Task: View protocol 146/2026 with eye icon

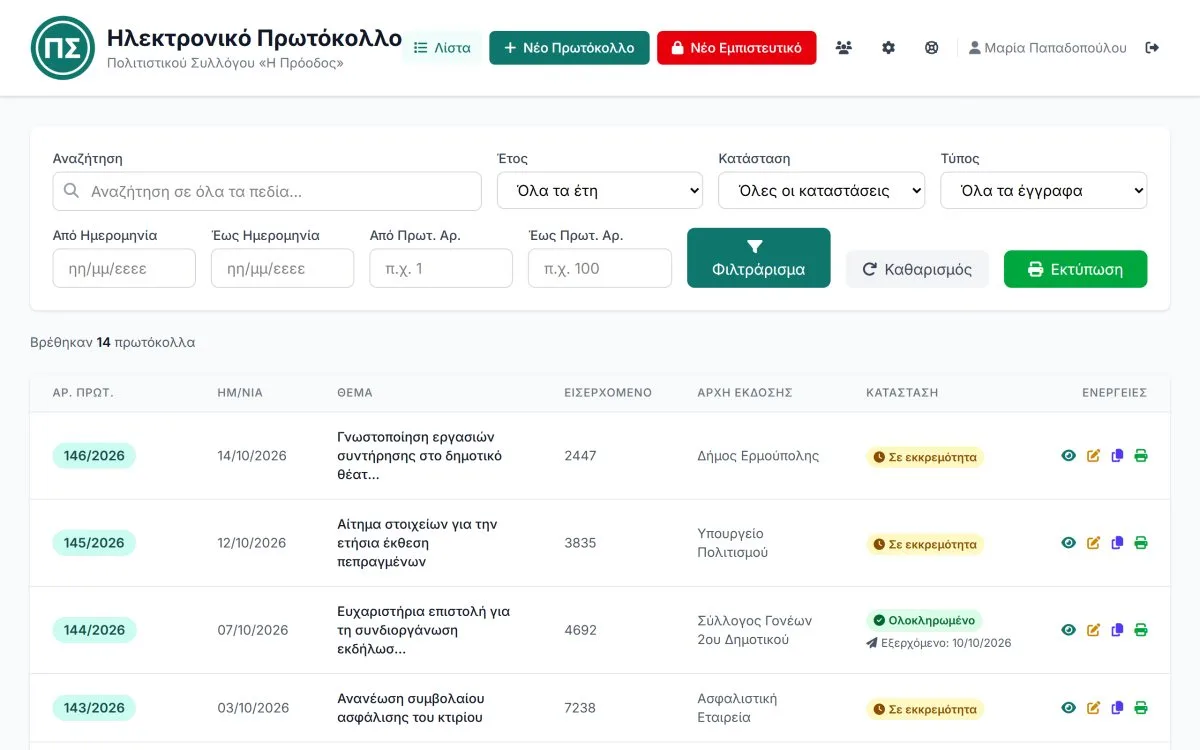Action: tap(1069, 456)
